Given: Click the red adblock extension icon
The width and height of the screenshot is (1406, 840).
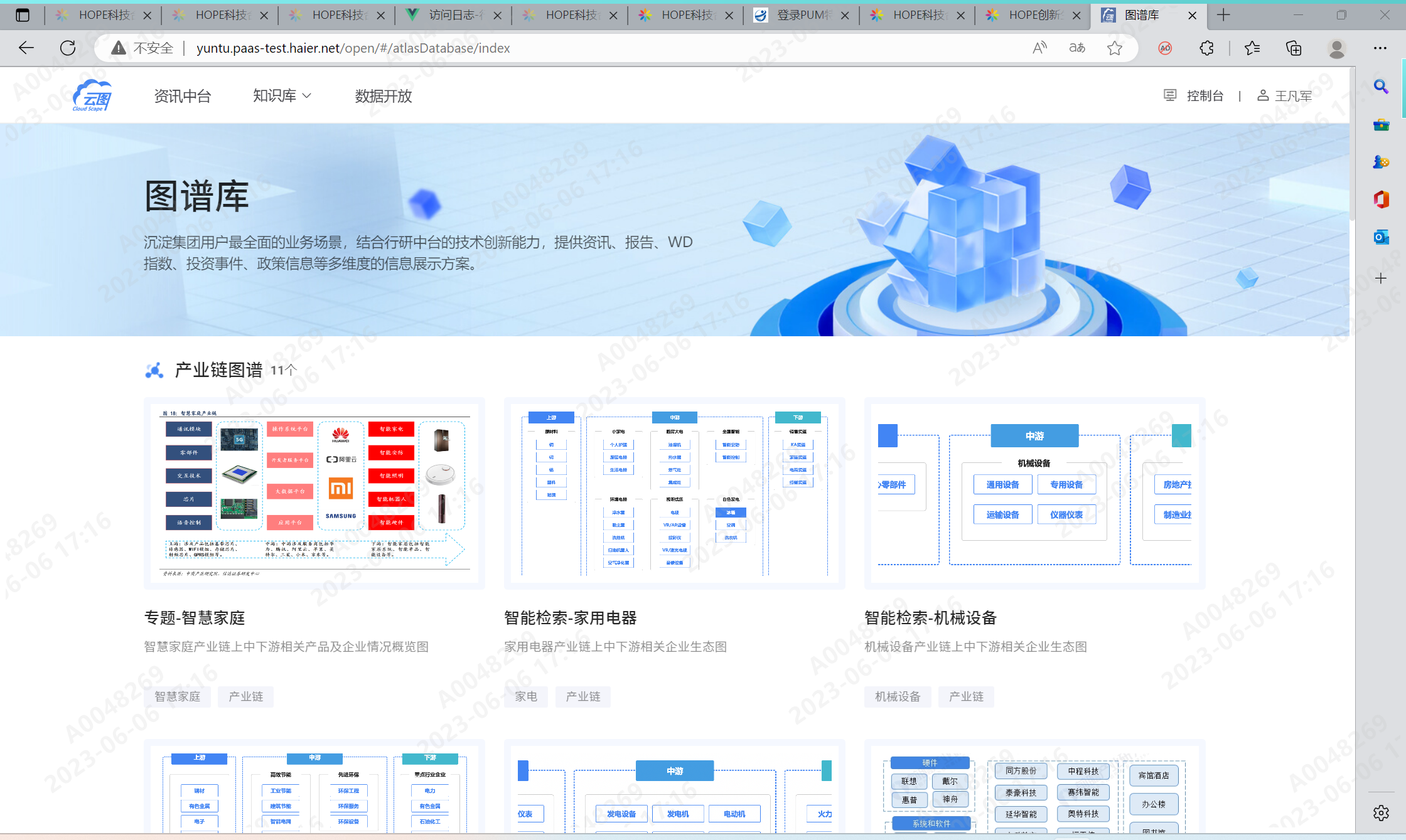Looking at the screenshot, I should click(1165, 48).
